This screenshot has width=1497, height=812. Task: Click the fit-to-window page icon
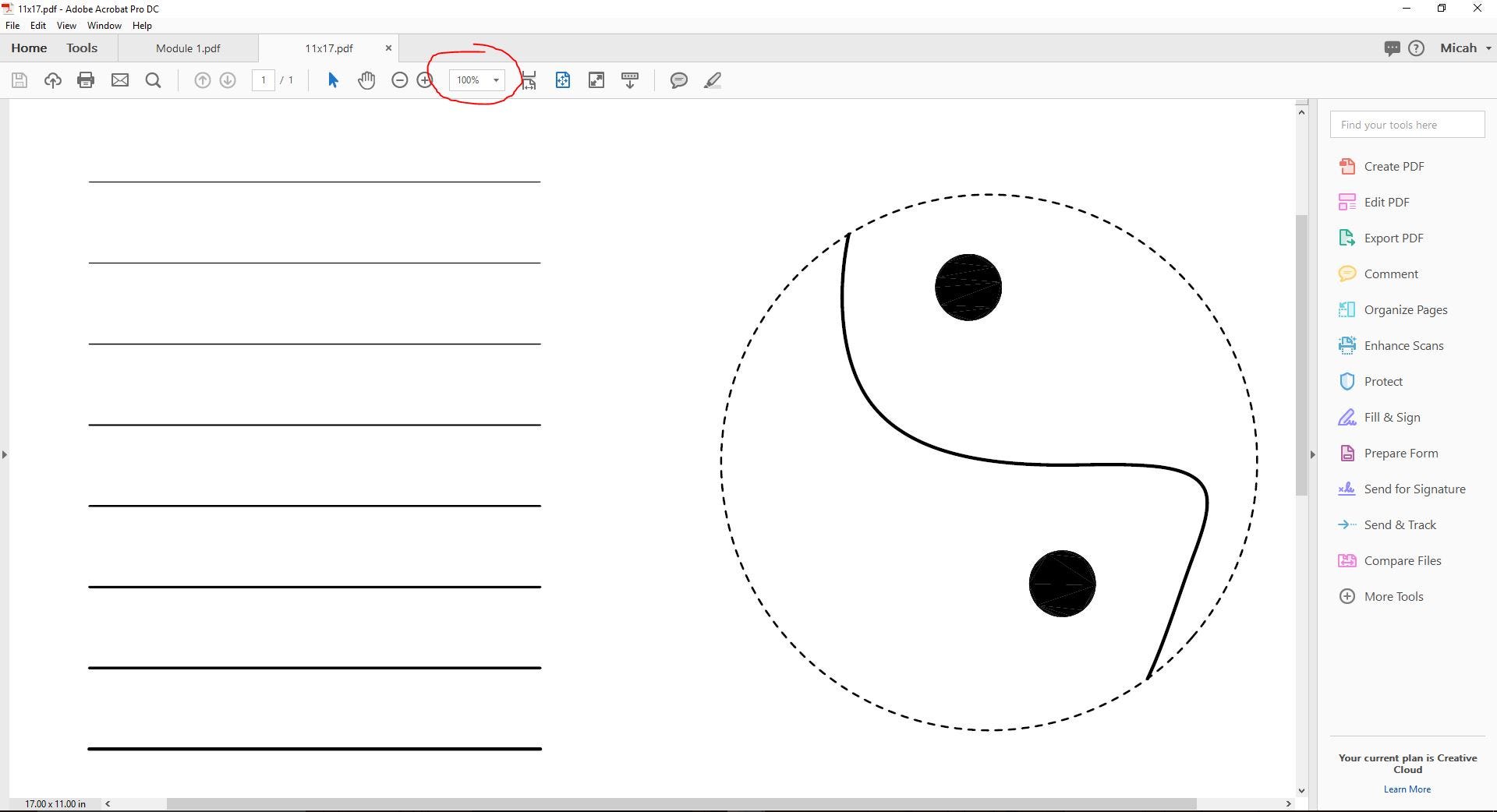[x=563, y=80]
